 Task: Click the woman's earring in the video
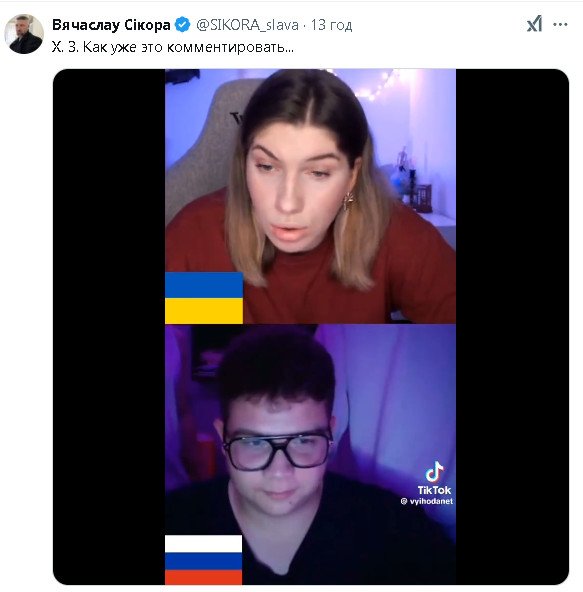tap(348, 202)
